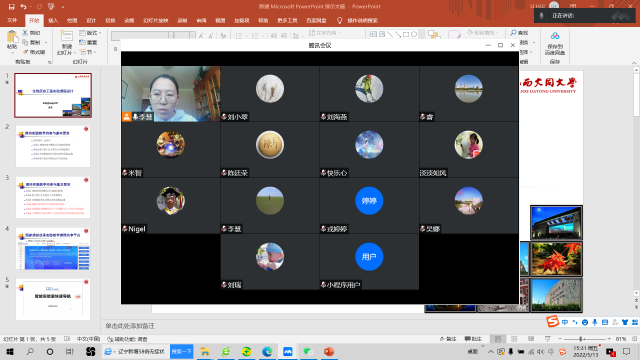
Task: Click the zoom in plus button
Action: point(609,339)
